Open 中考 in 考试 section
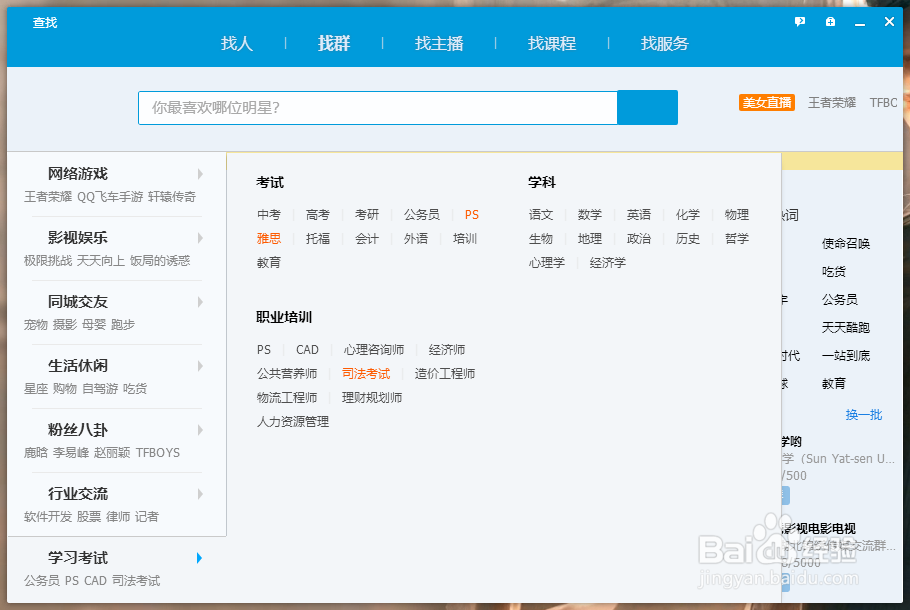This screenshot has width=910, height=610. point(269,215)
